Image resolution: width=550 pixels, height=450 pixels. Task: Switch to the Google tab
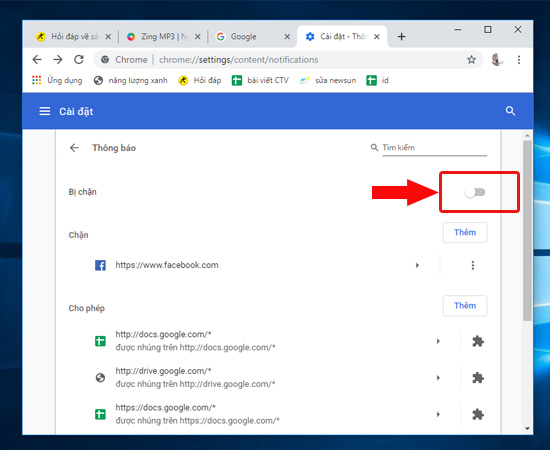tap(252, 36)
